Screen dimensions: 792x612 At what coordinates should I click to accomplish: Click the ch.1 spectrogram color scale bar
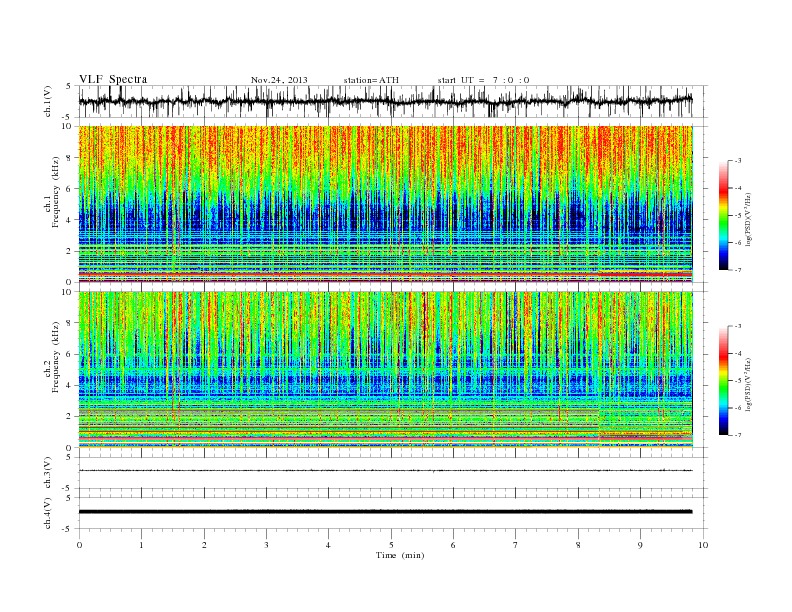[x=723, y=215]
